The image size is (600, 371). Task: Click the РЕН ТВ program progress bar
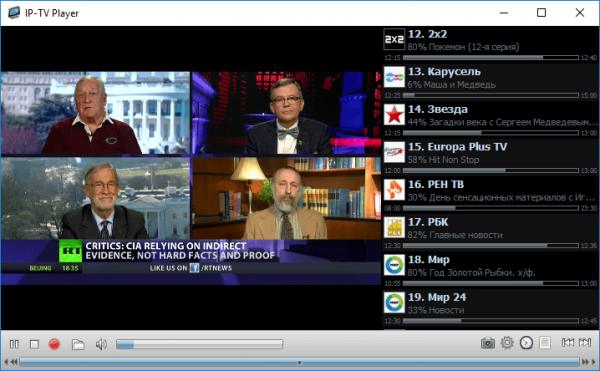pyautogui.click(x=491, y=208)
